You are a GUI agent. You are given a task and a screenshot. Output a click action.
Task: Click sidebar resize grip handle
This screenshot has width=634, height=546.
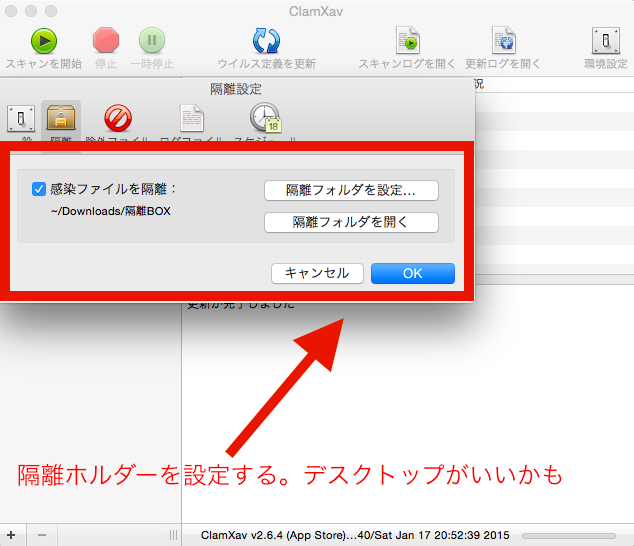(173, 535)
